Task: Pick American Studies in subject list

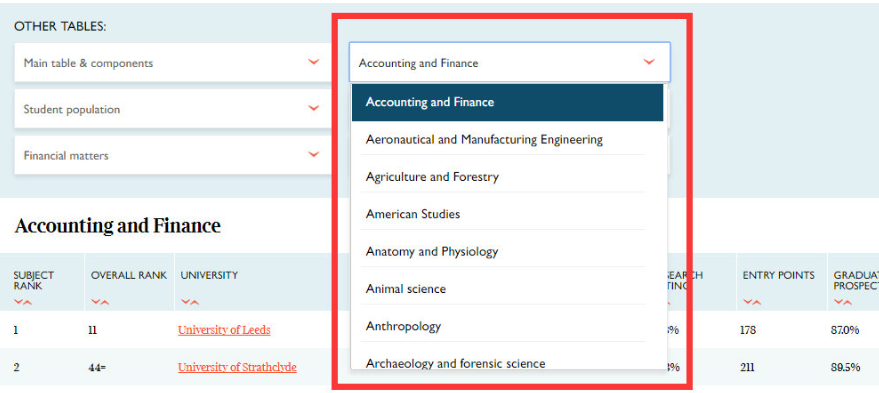Action: tap(503, 214)
